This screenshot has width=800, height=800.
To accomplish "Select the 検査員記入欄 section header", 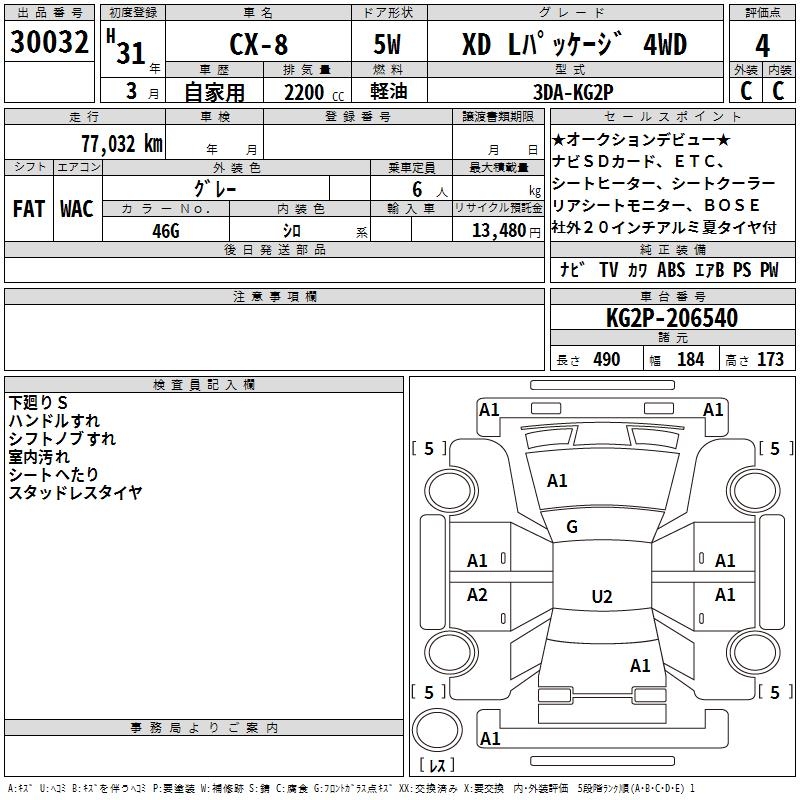I will click(x=204, y=385).
